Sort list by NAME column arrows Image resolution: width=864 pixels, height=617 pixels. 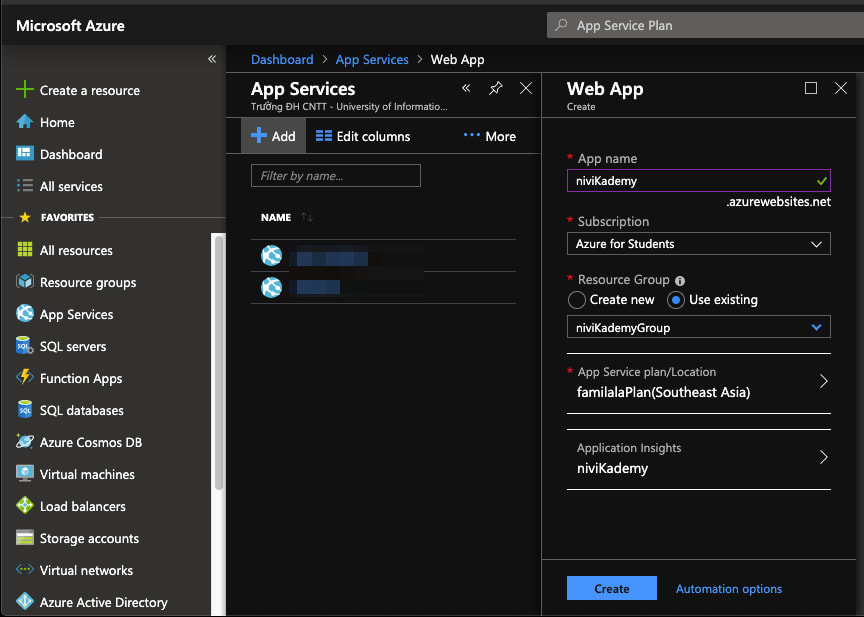[307, 217]
